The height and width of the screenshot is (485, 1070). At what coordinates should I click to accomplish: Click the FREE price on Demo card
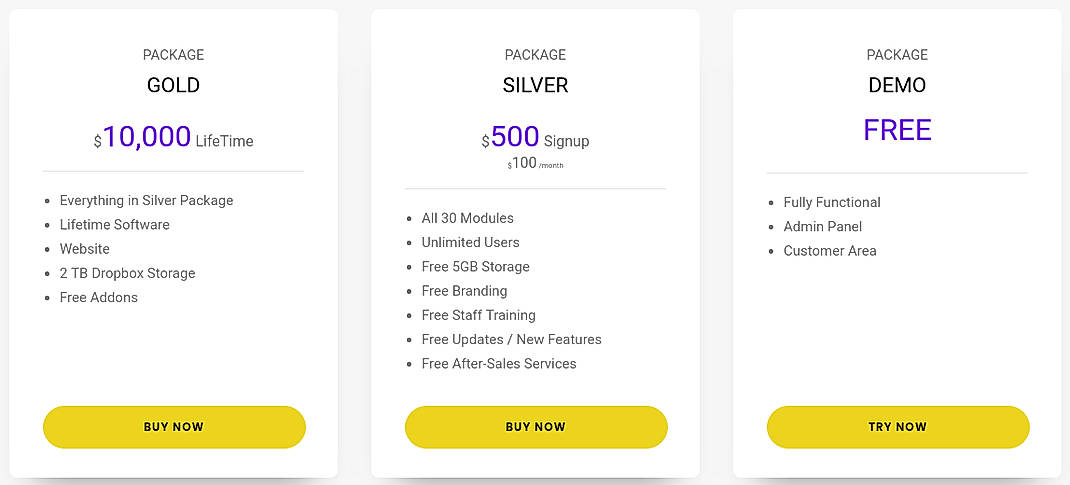(x=897, y=130)
